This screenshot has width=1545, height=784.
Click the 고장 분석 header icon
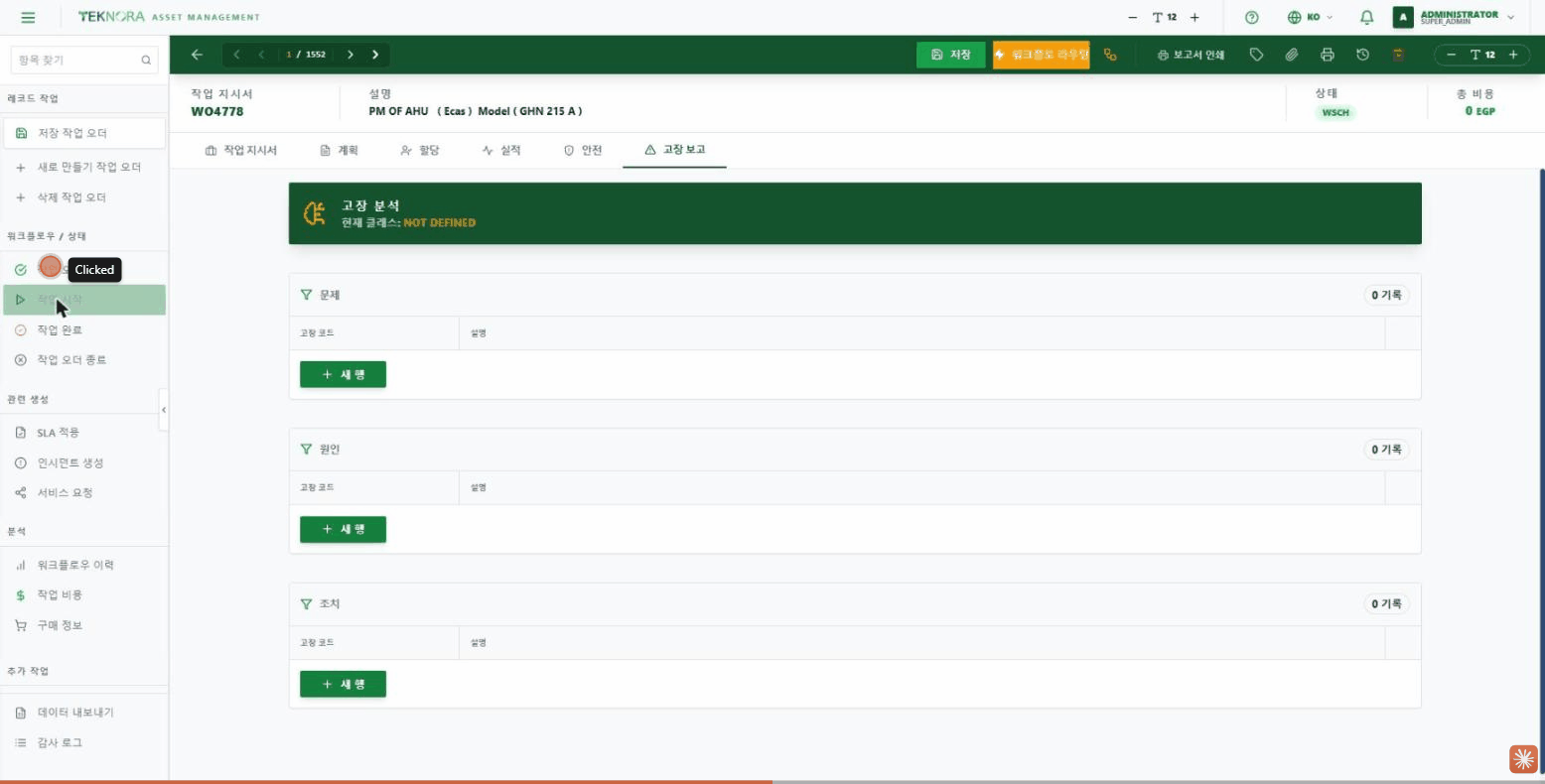[315, 213]
